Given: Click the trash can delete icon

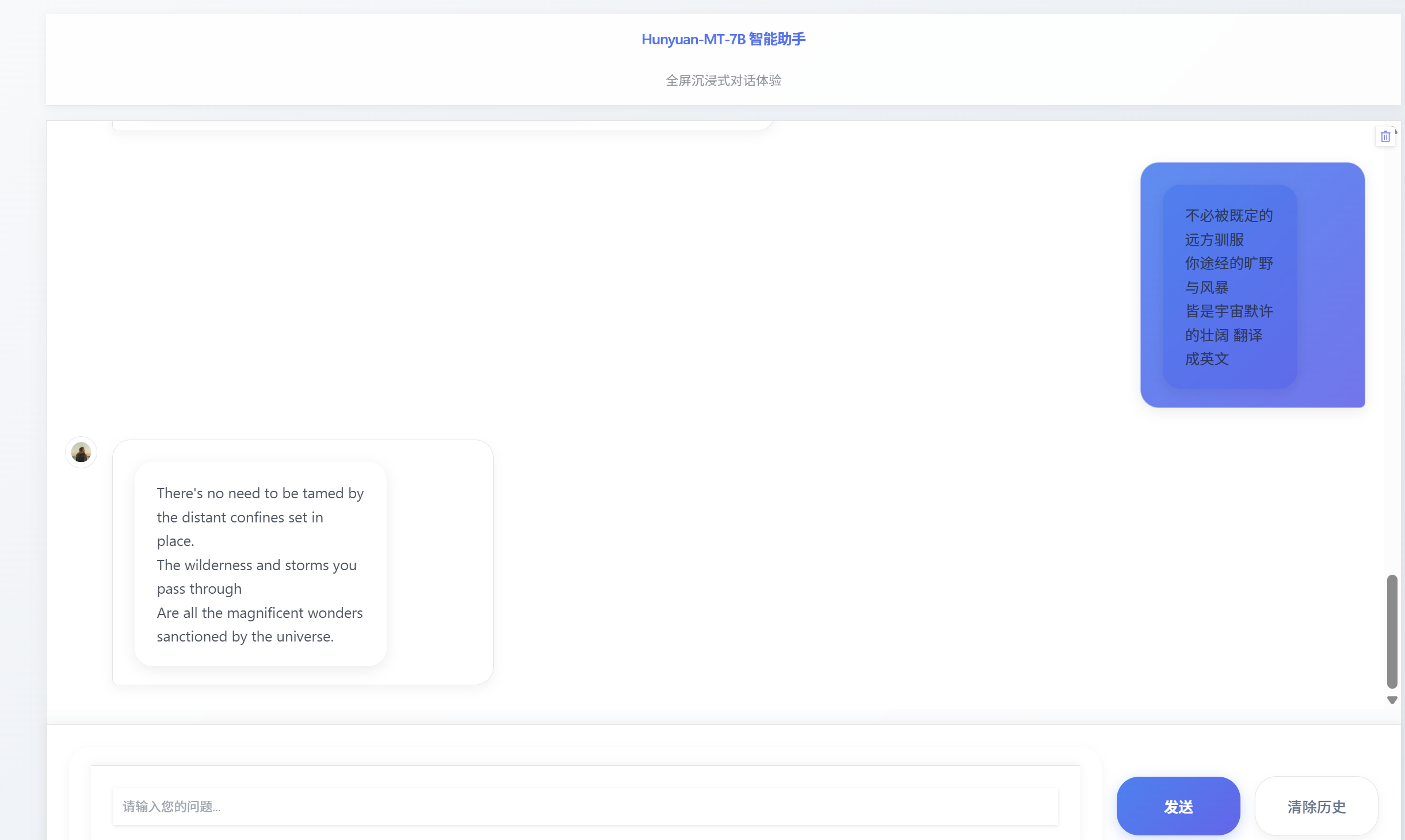Looking at the screenshot, I should 1385,137.
